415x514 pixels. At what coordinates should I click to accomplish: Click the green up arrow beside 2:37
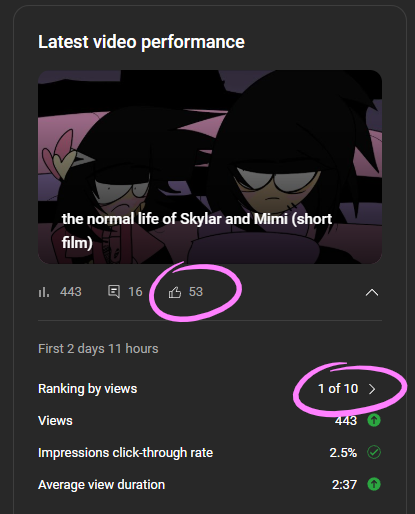pyautogui.click(x=374, y=484)
